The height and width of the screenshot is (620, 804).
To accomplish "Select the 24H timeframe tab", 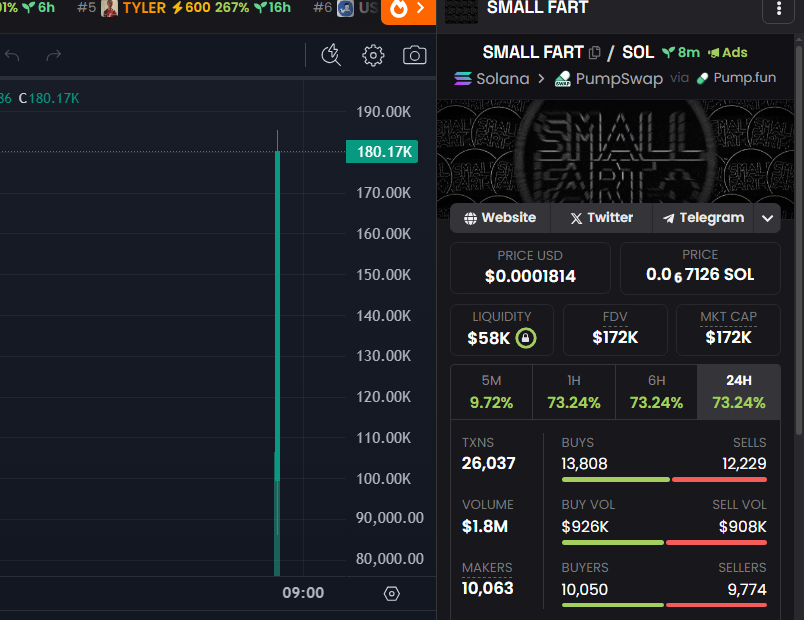I will pyautogui.click(x=739, y=392).
